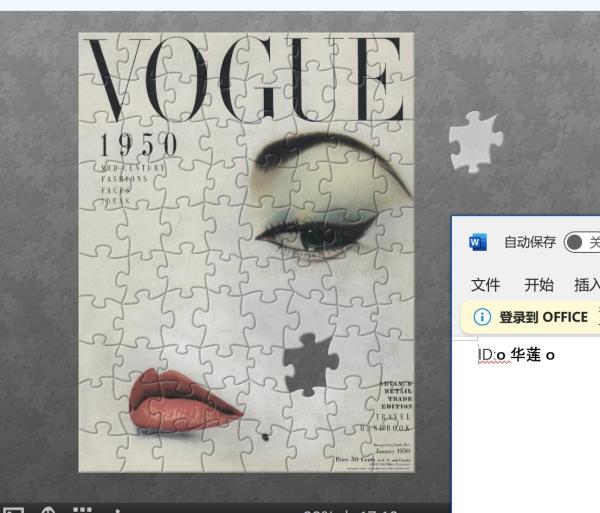Open the 文件 menu tab
This screenshot has height=513, width=600.
coord(486,285)
